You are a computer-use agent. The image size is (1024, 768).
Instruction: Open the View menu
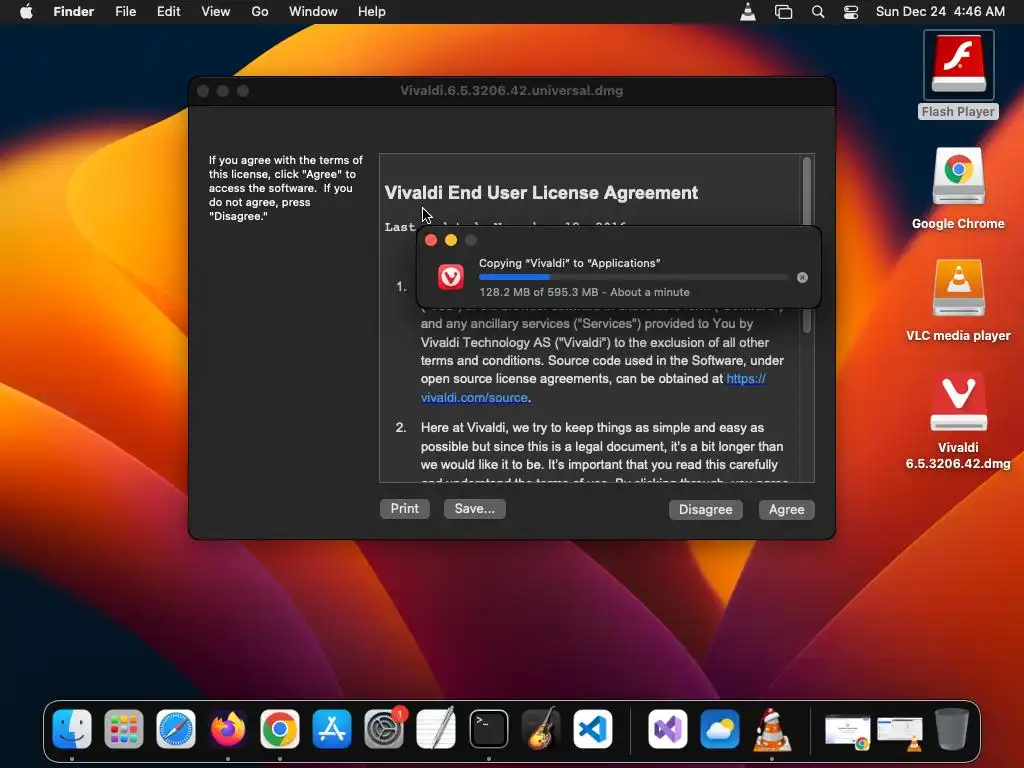pyautogui.click(x=216, y=12)
